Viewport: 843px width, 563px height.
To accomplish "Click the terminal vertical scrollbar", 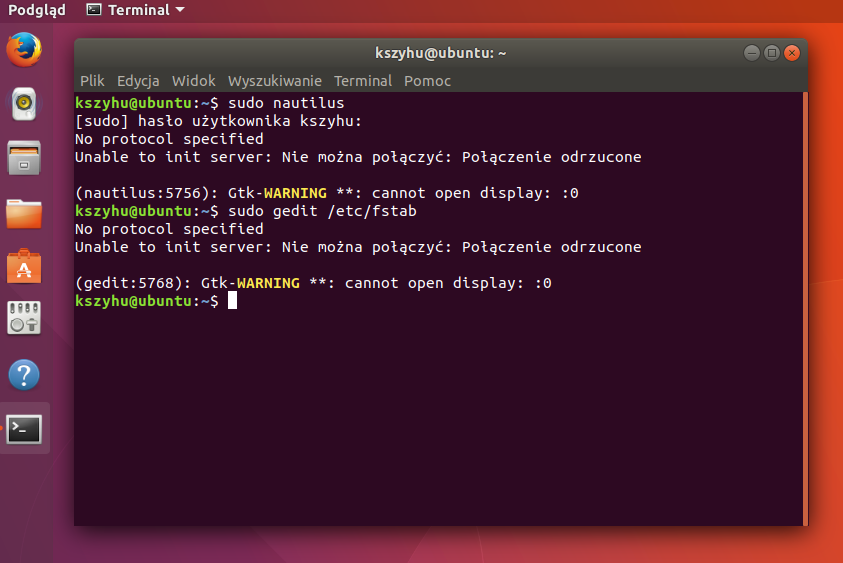I will click(x=805, y=308).
